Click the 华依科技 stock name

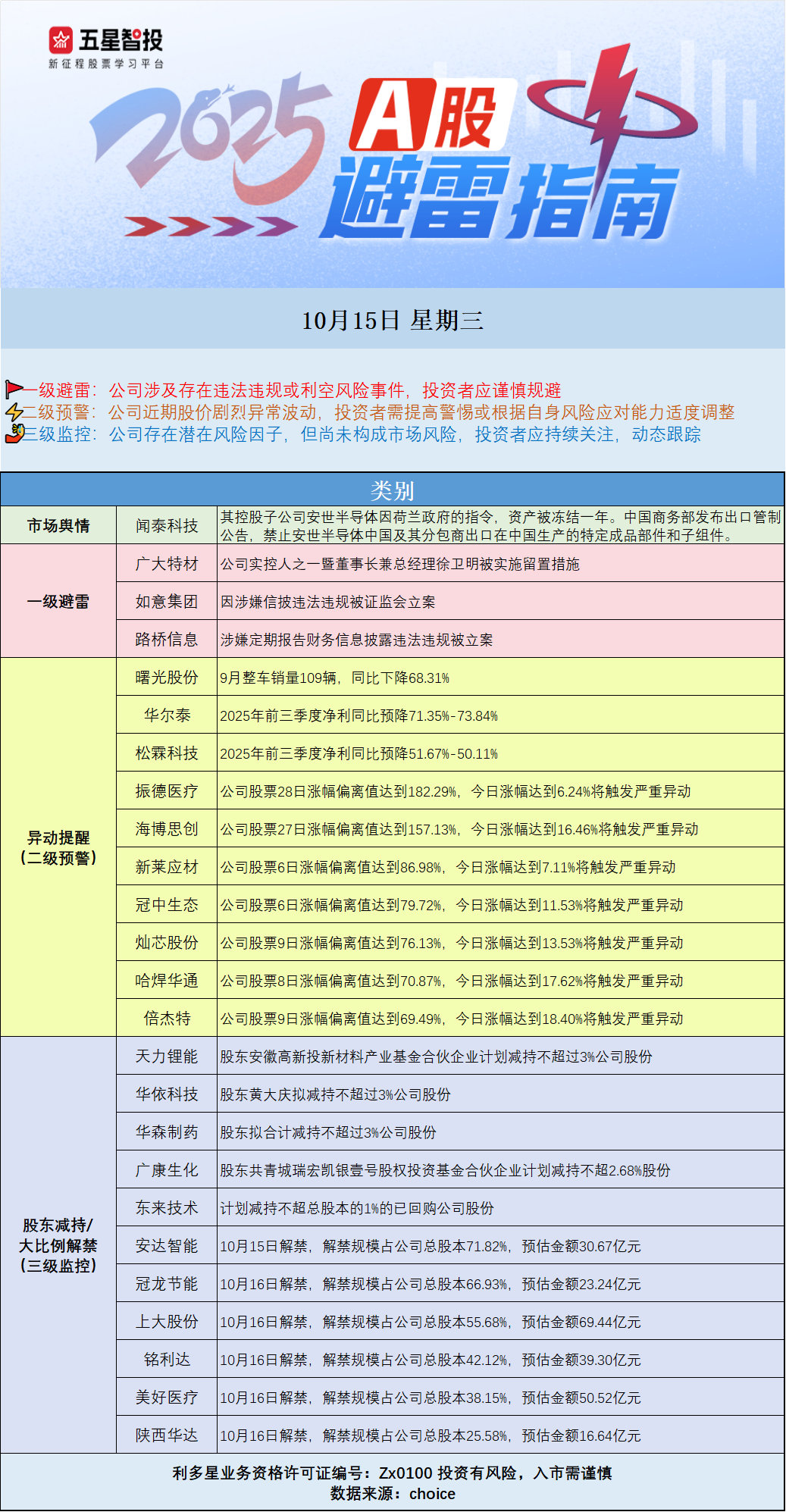tap(167, 1094)
